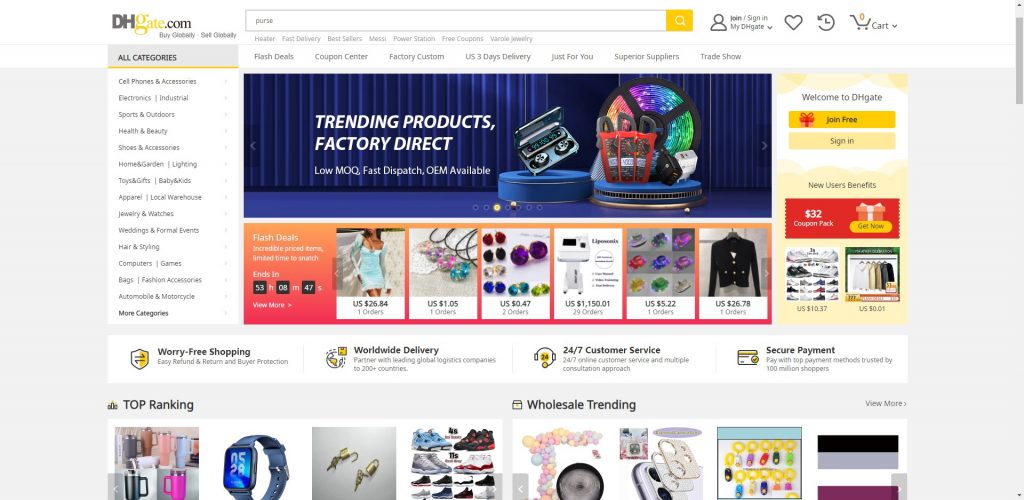The image size is (1024, 500).
Task: Open the wishlist heart icon
Action: pos(793,23)
